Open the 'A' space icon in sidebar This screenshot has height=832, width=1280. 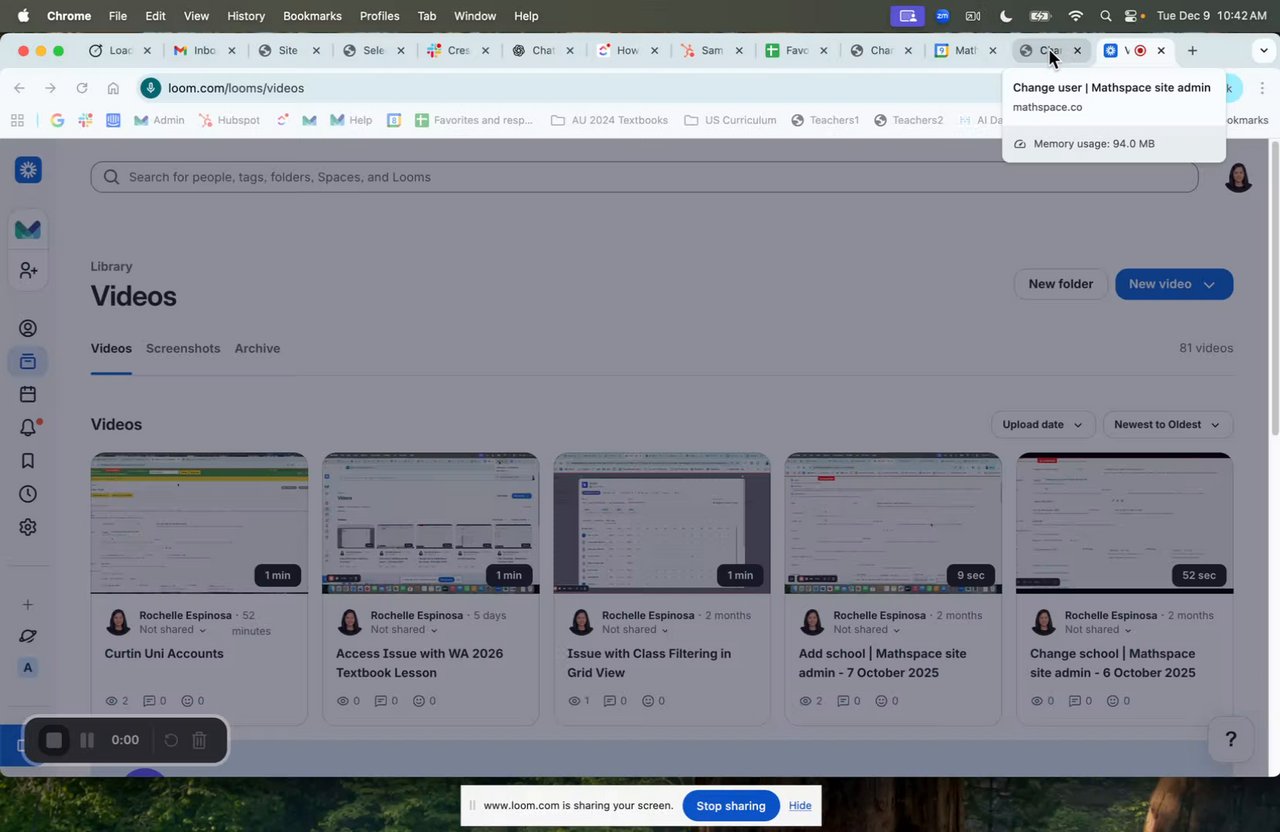28,668
